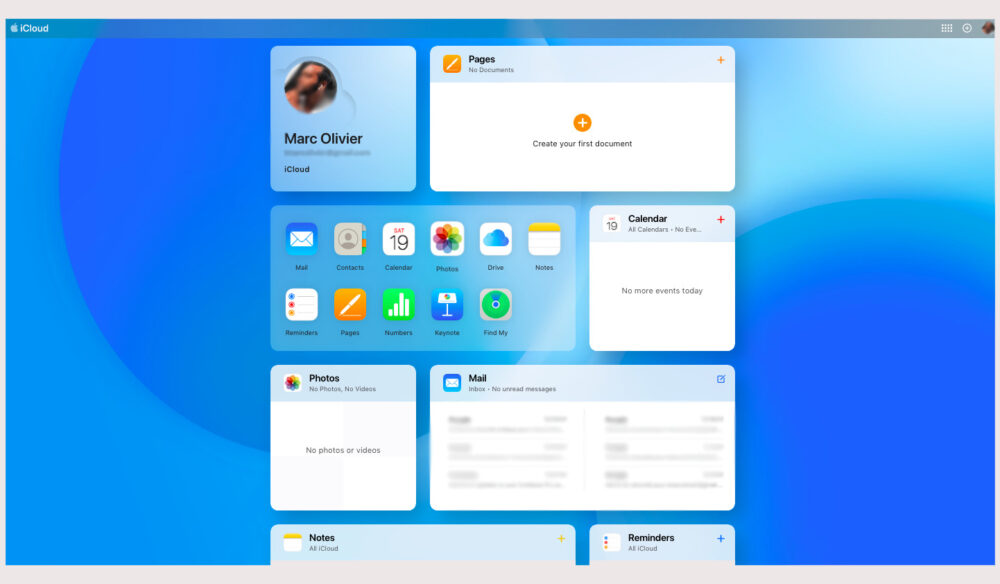1000x584 pixels.
Task: Open the Contacts app icon
Action: click(x=349, y=239)
